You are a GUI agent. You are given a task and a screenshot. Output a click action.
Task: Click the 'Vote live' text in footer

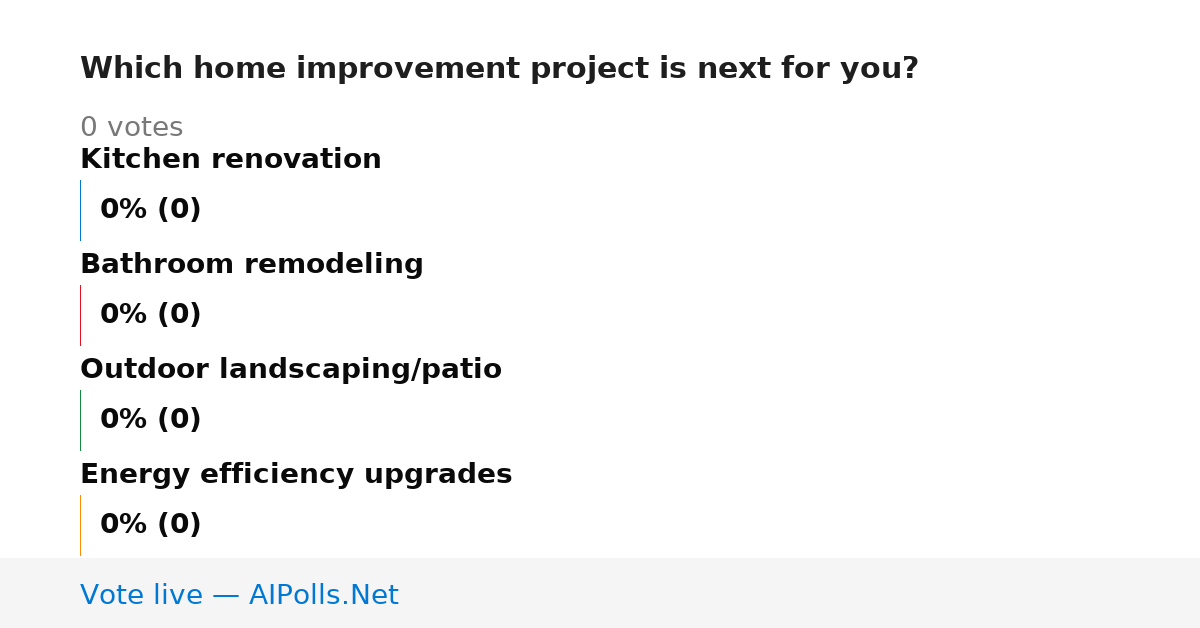coord(141,595)
